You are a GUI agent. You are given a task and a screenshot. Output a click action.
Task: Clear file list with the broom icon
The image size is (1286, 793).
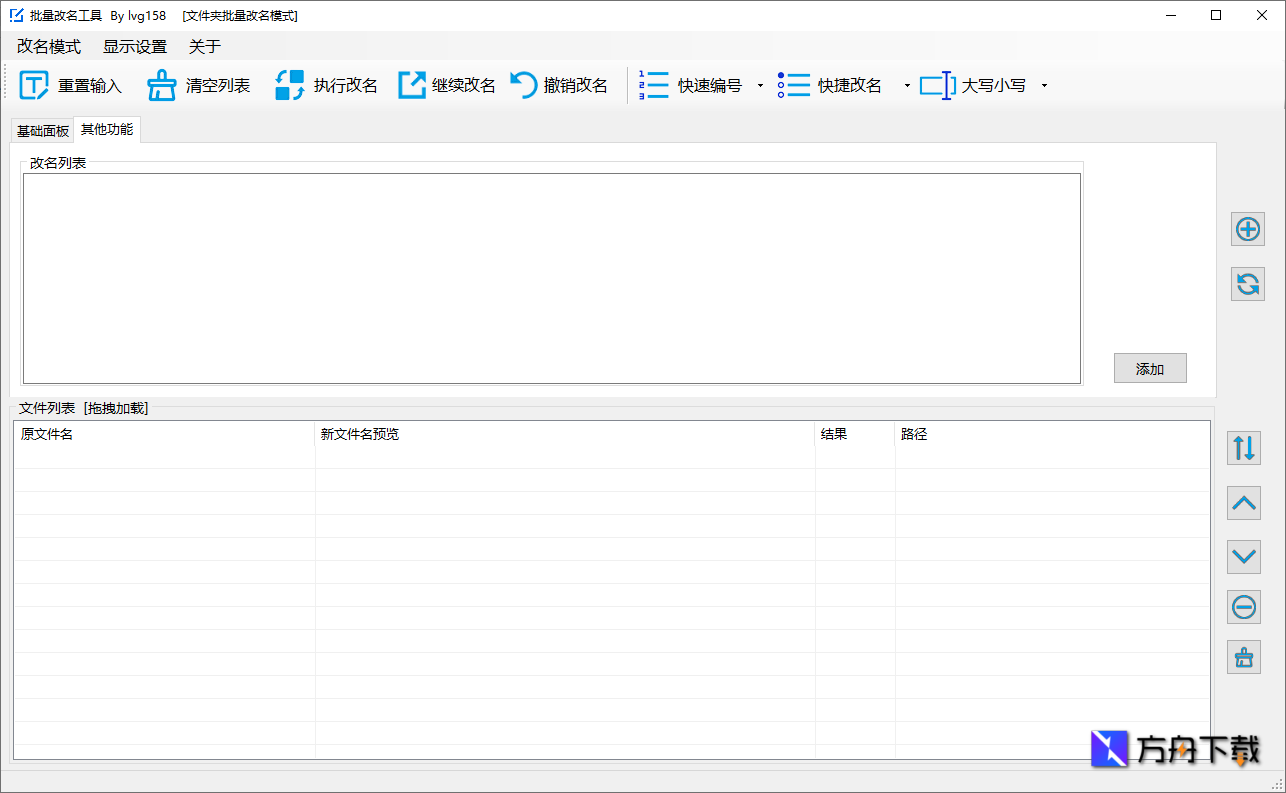point(1243,658)
